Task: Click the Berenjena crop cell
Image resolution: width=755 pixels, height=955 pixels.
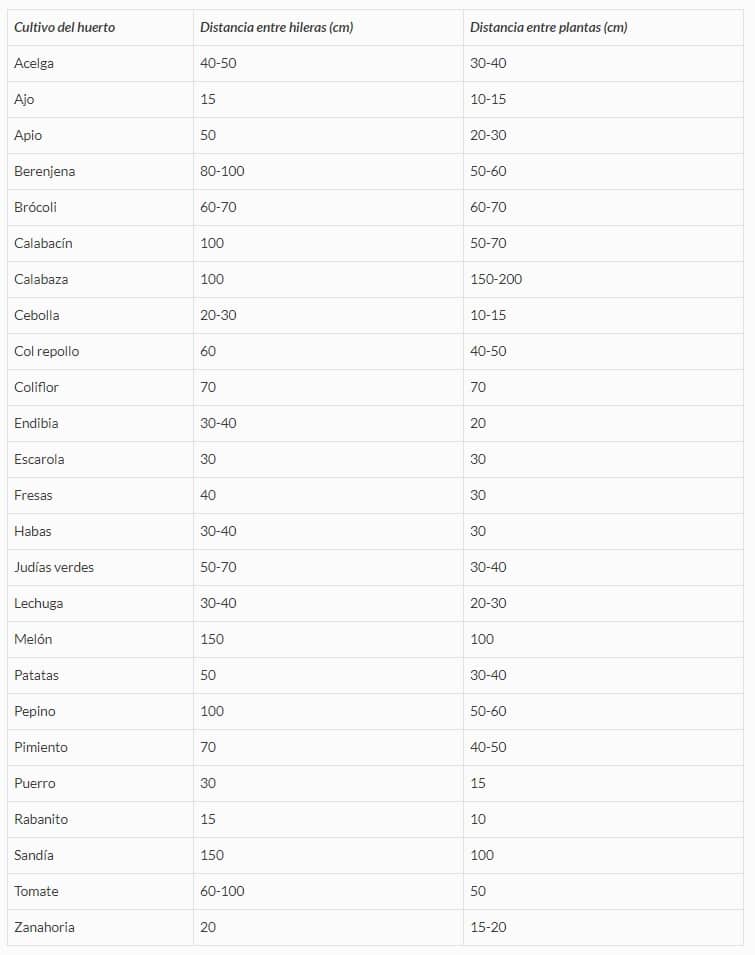Action: pos(44,171)
